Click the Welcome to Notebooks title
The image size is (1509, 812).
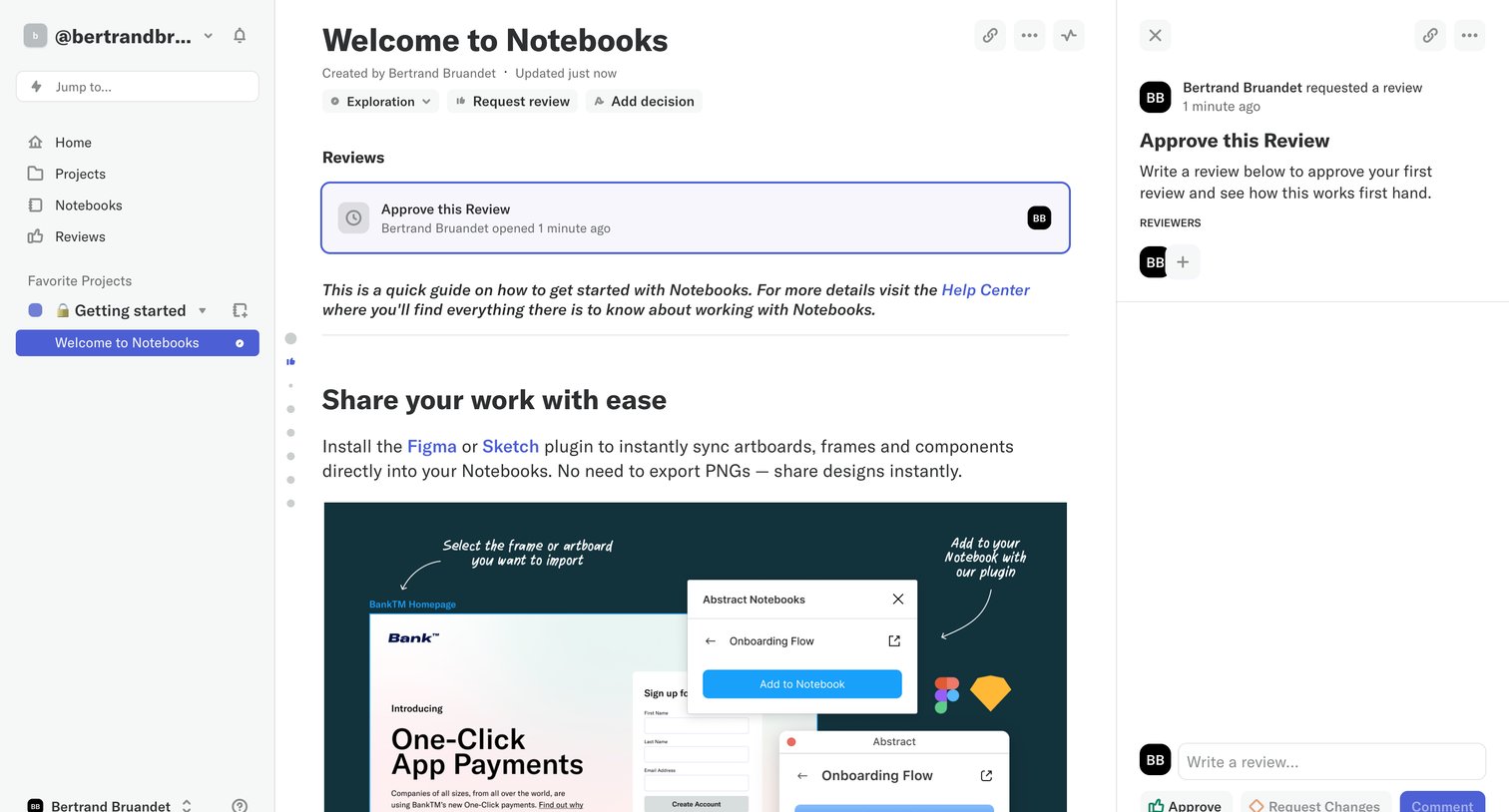pos(495,41)
